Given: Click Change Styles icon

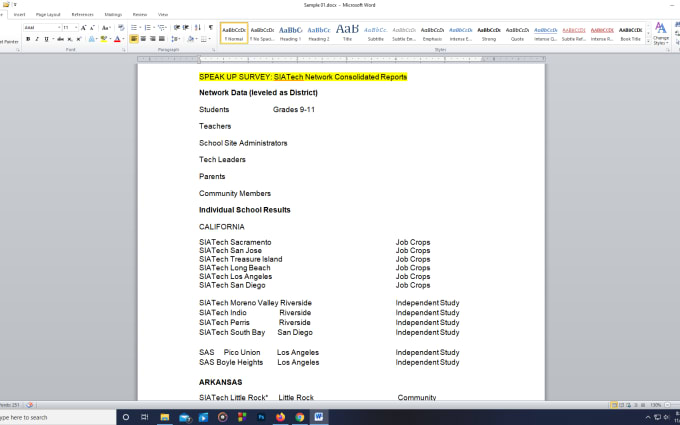Looking at the screenshot, I should click(660, 33).
